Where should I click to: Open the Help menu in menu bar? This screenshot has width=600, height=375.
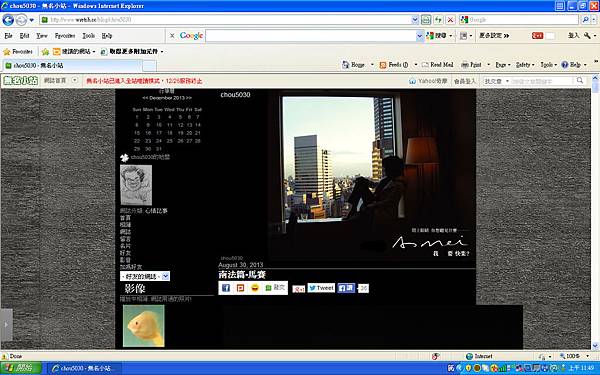coord(107,36)
